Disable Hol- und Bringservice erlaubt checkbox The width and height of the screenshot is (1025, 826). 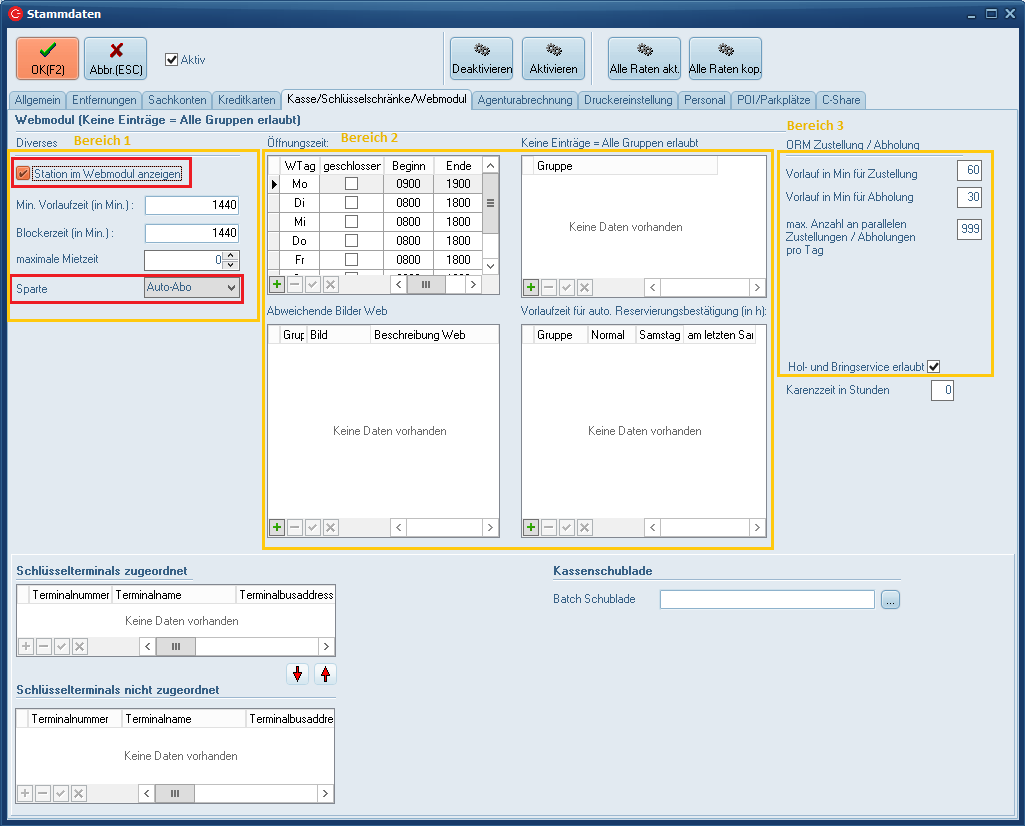pos(934,367)
